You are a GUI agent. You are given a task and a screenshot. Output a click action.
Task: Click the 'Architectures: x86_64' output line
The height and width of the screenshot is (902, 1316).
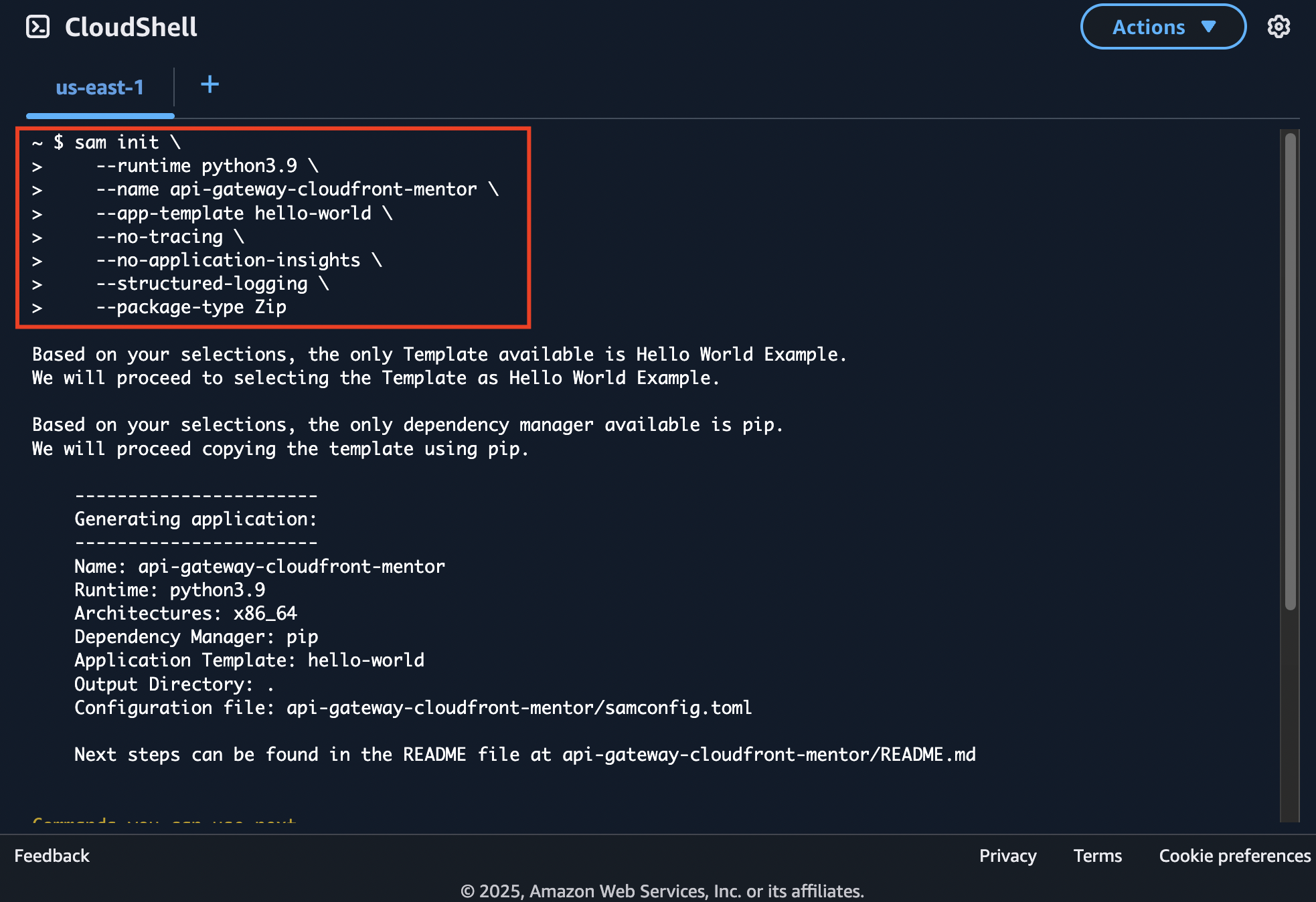pyautogui.click(x=185, y=614)
